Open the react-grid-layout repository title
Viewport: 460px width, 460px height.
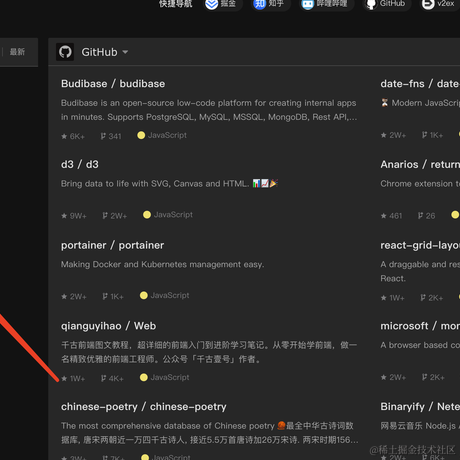pyautogui.click(x=420, y=245)
